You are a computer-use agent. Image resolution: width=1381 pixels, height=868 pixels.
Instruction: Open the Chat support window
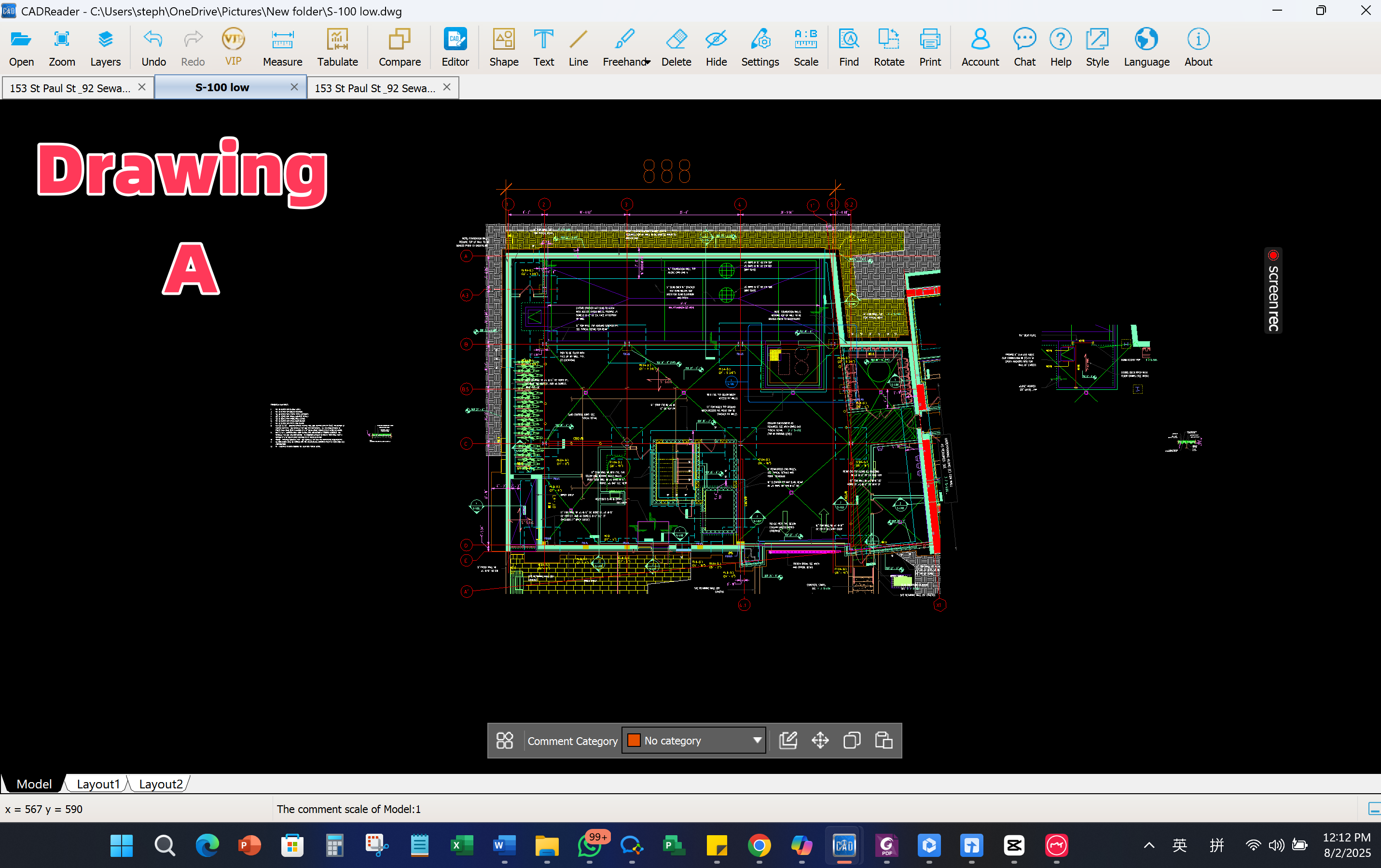click(1024, 48)
